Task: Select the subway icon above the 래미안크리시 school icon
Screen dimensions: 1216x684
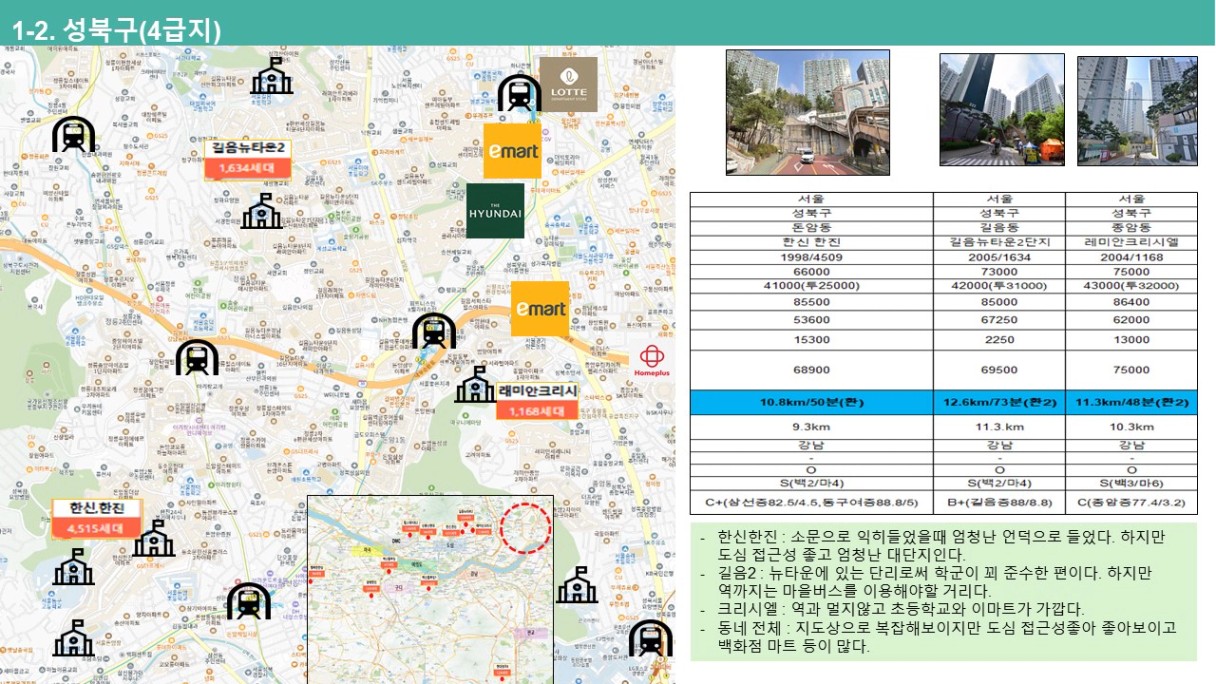Action: (434, 331)
